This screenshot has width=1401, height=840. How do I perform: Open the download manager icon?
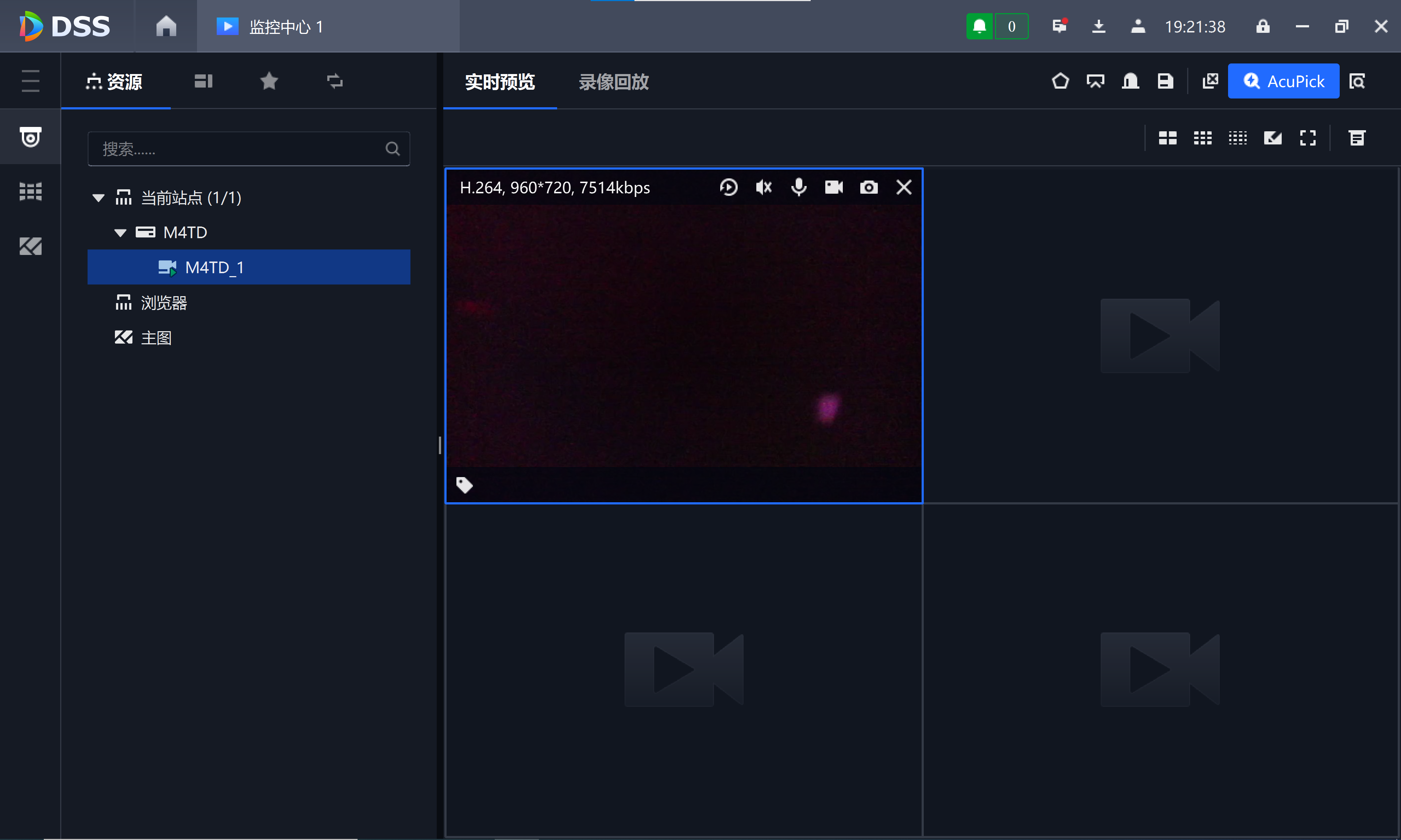1099,26
